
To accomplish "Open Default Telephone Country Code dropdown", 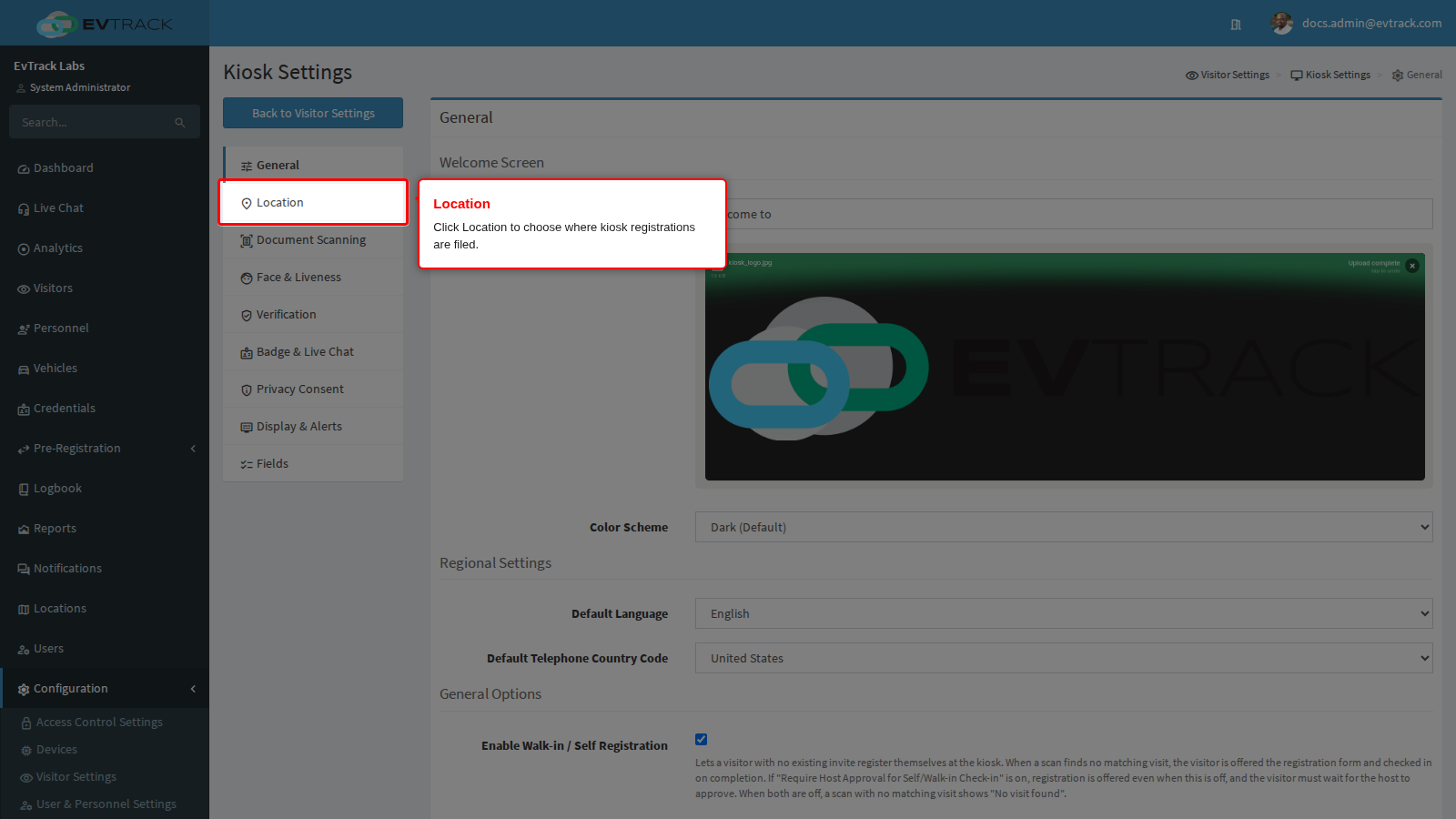I will coord(1064,658).
